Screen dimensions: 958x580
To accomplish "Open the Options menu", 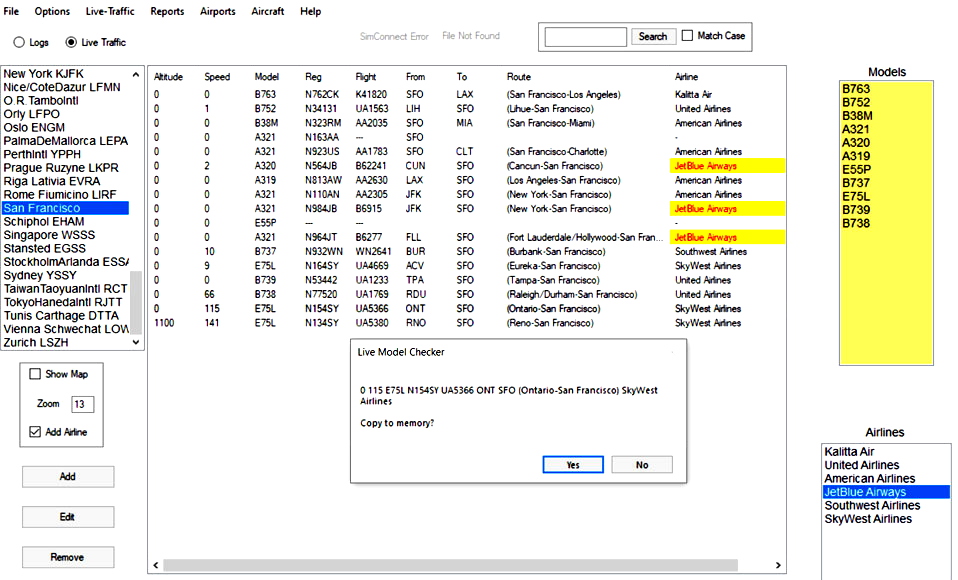I will [x=51, y=11].
